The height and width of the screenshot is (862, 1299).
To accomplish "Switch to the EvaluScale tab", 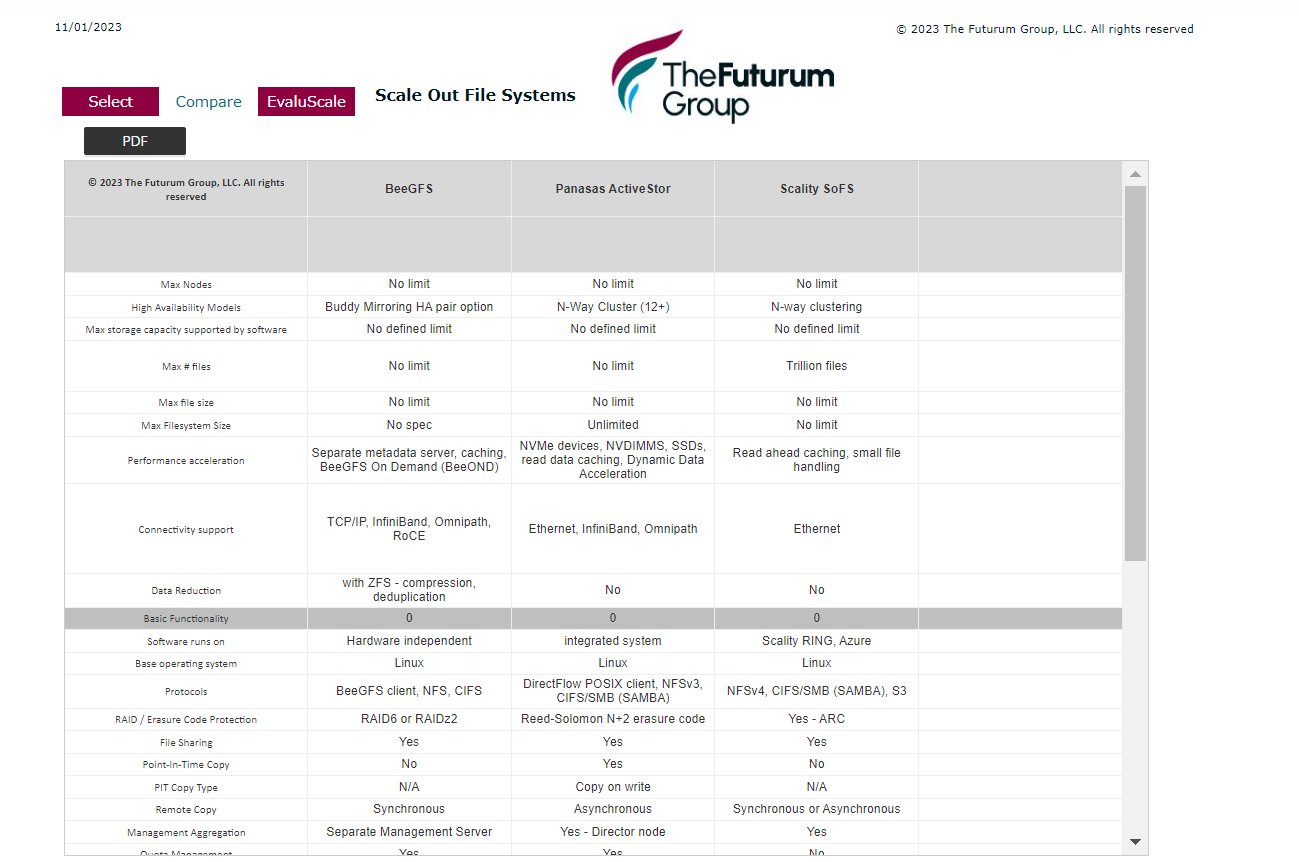I will pos(306,101).
